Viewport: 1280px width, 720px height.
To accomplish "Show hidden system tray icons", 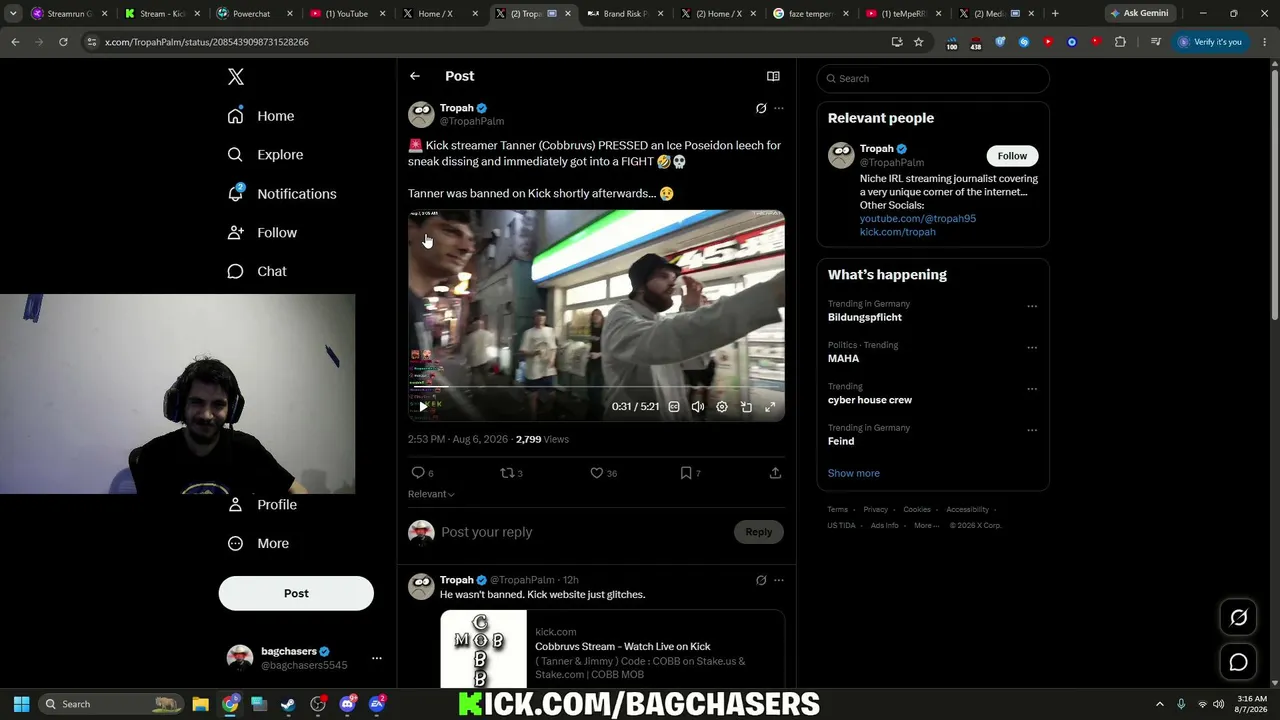I will click(x=1160, y=704).
